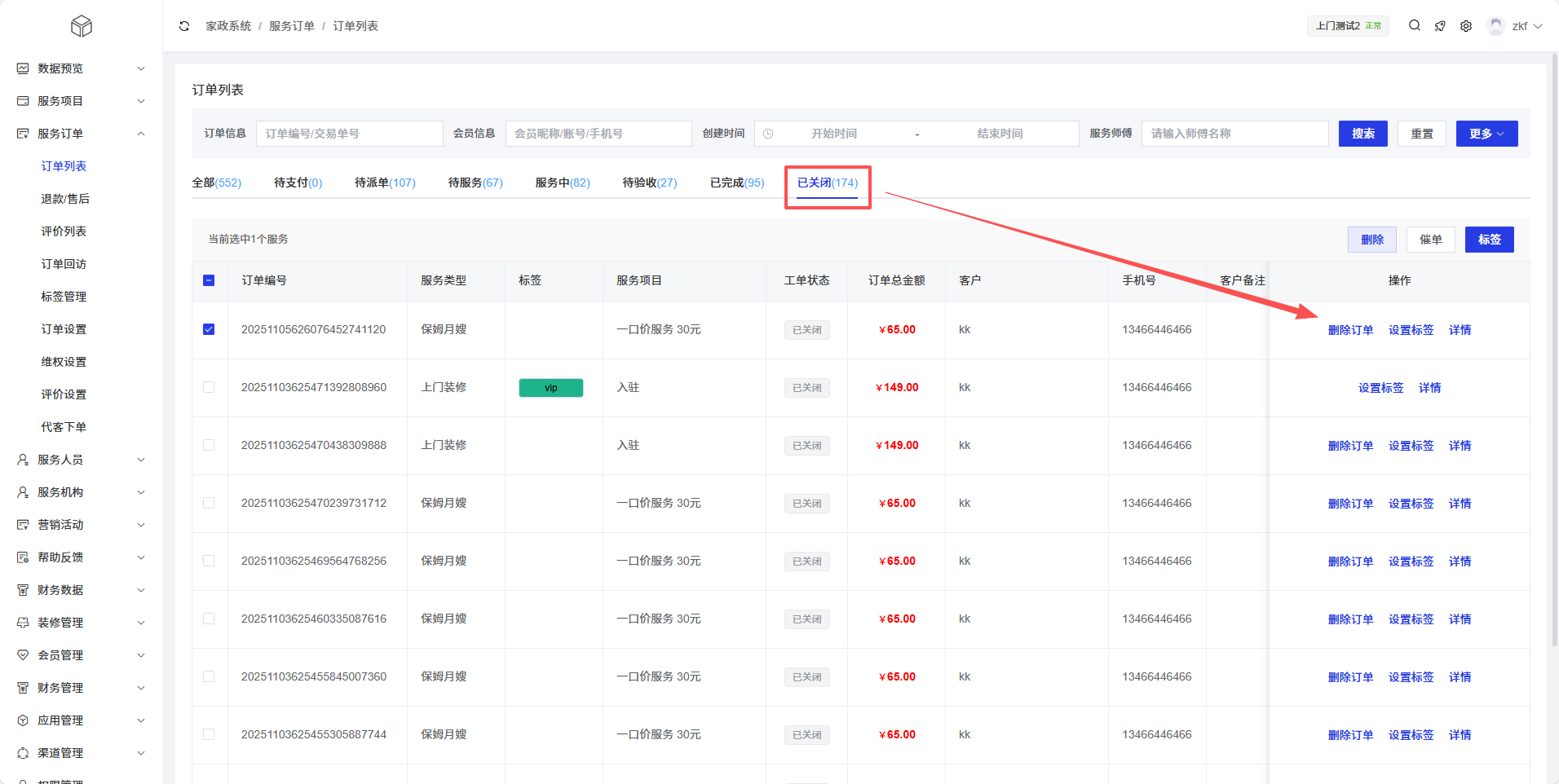
Task: Check the order ending in 2808960 checkbox
Action: (x=209, y=387)
